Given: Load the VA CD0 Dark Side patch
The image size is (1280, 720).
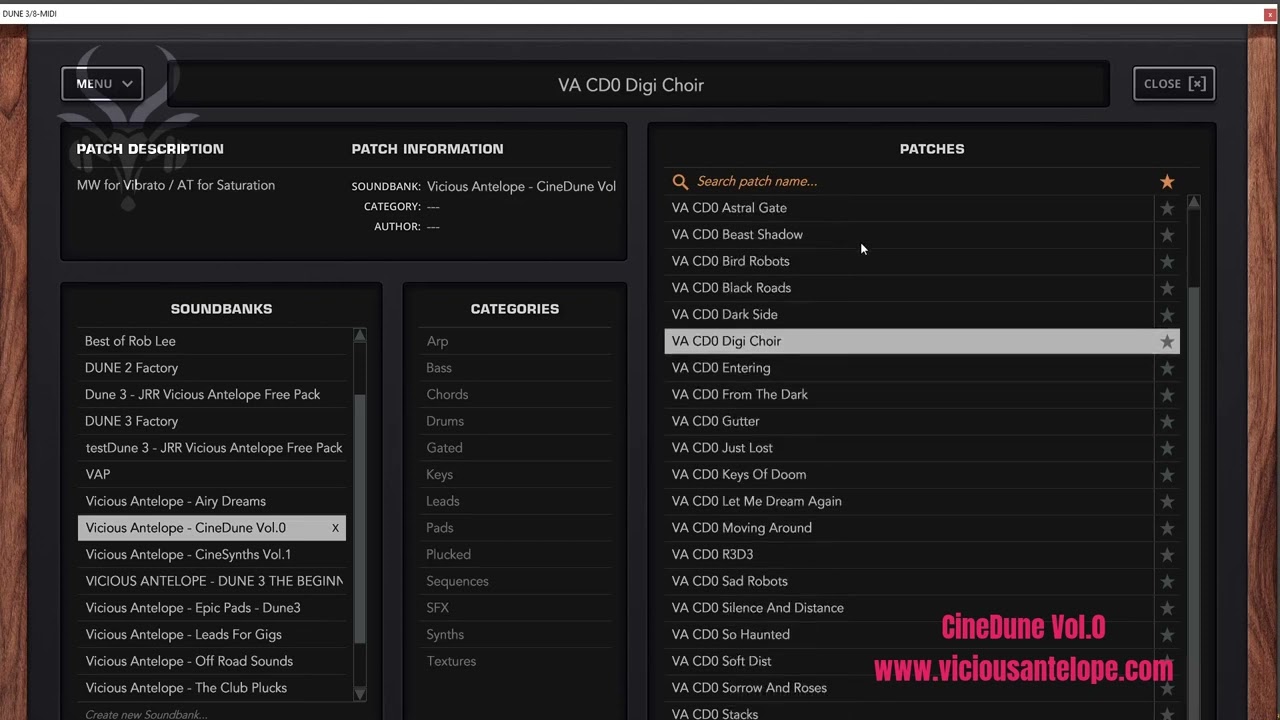Looking at the screenshot, I should click(x=909, y=315).
